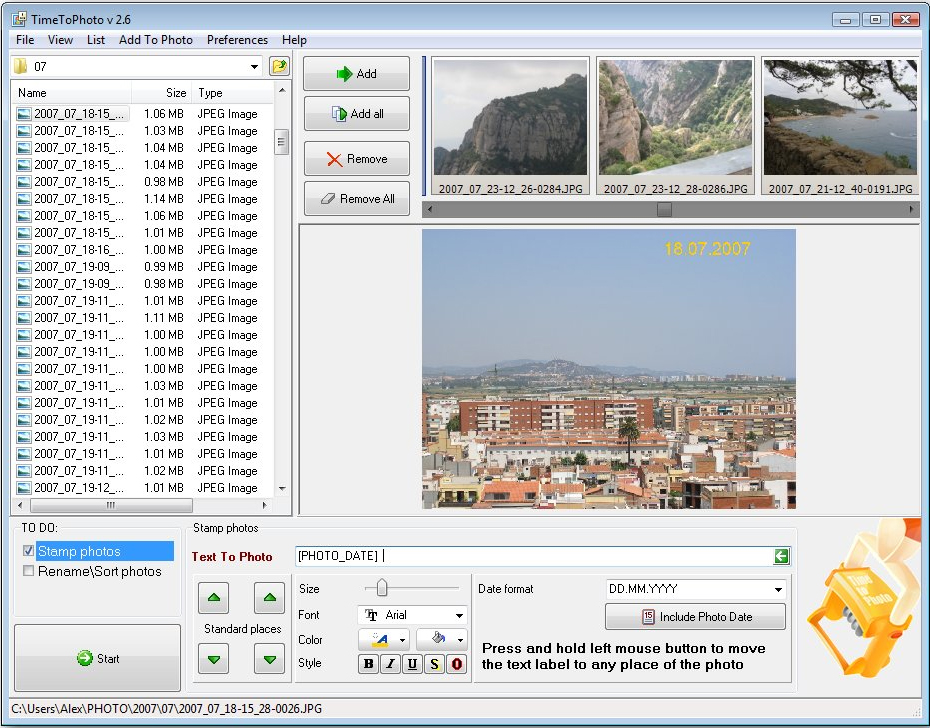Toggle outline text style button
This screenshot has height=728, width=930.
[x=457, y=664]
